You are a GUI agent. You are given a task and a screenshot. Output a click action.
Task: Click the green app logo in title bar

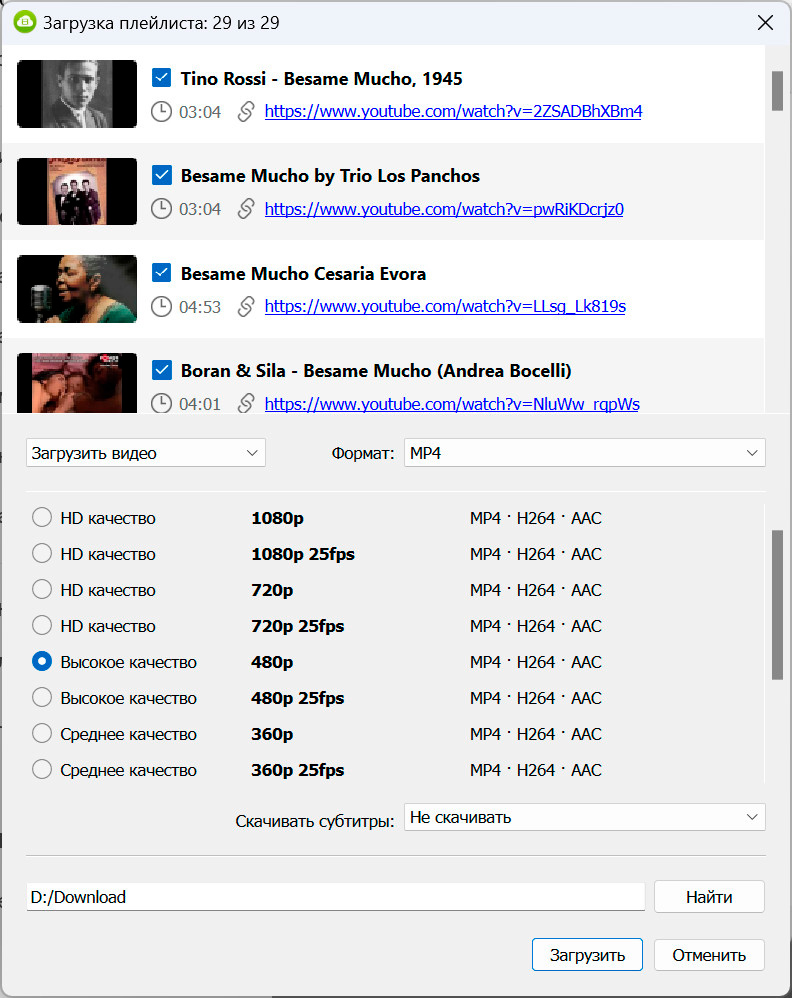25,22
